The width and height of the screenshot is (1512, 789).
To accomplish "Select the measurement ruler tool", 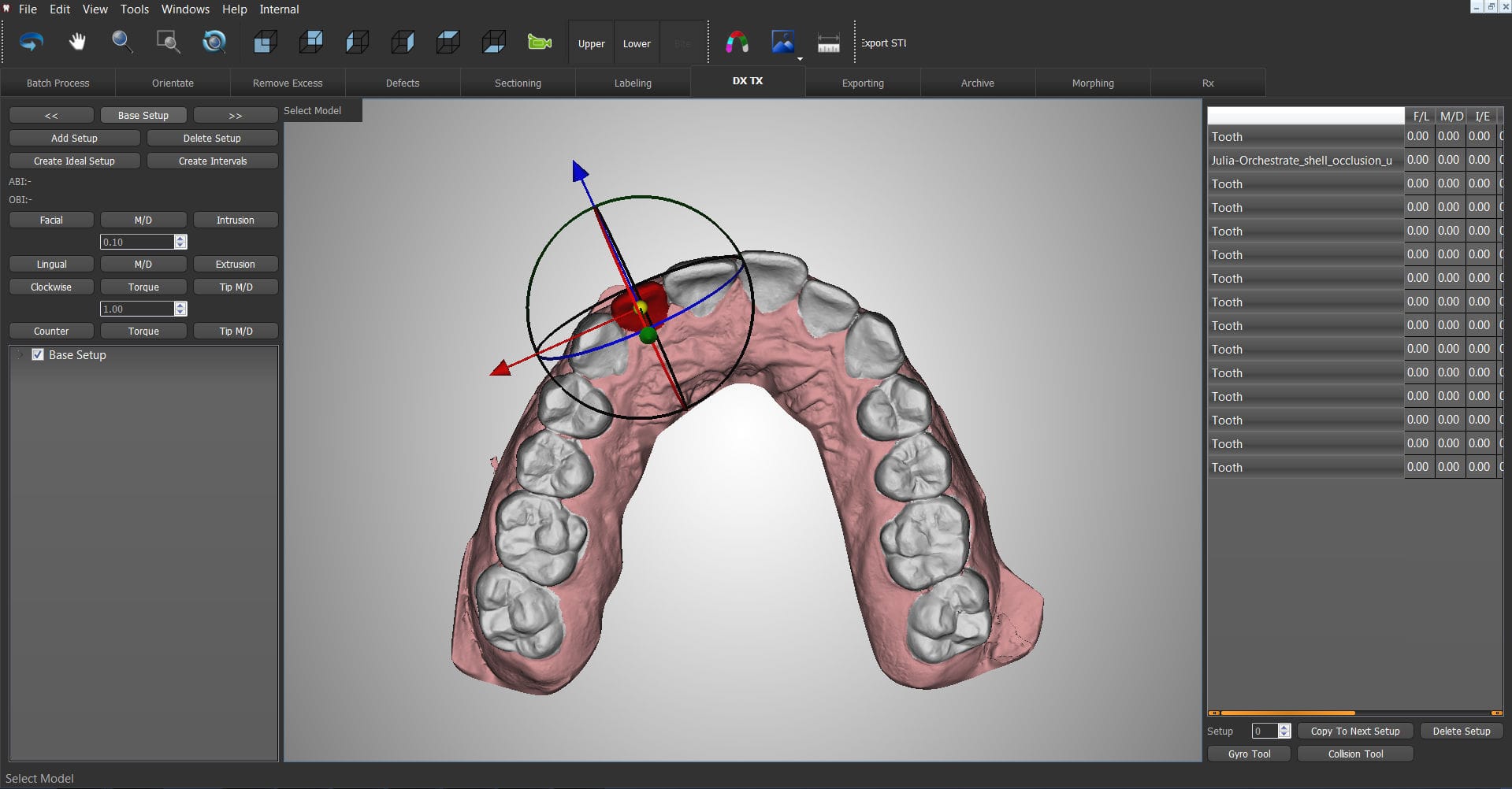I will (829, 42).
